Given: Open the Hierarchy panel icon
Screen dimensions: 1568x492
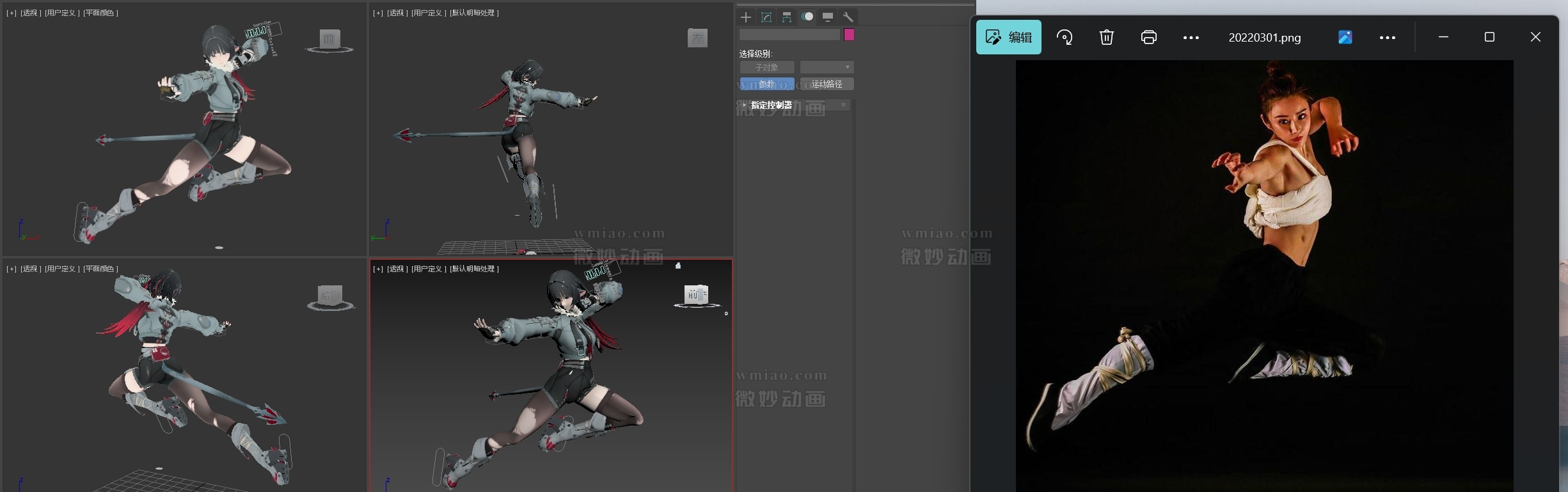Looking at the screenshot, I should tap(787, 17).
